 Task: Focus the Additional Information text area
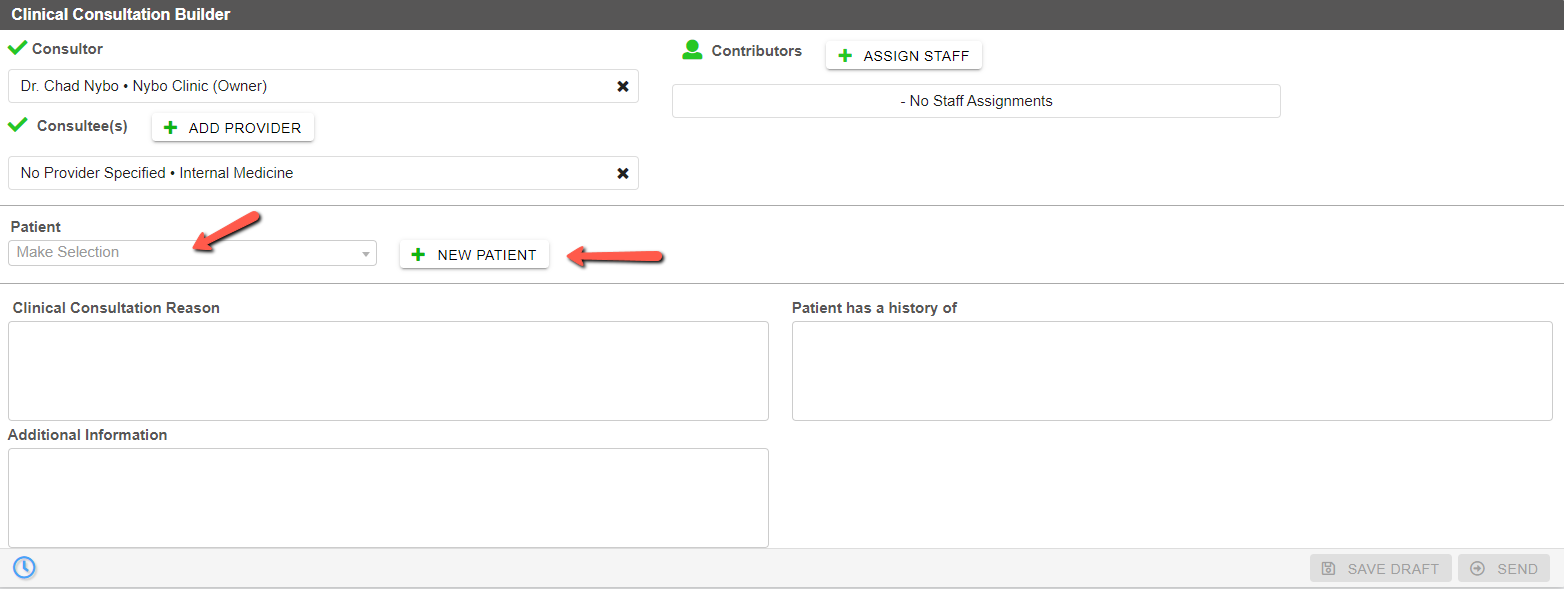point(388,498)
